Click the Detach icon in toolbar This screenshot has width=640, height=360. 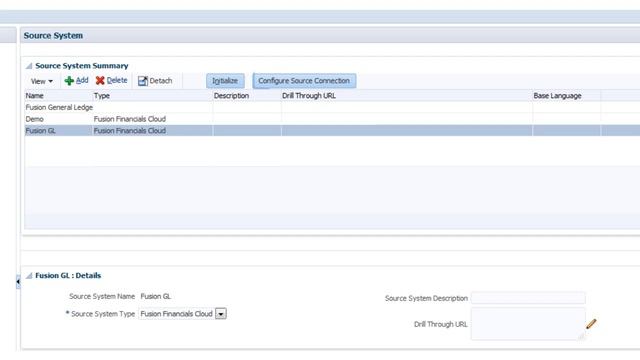142,81
